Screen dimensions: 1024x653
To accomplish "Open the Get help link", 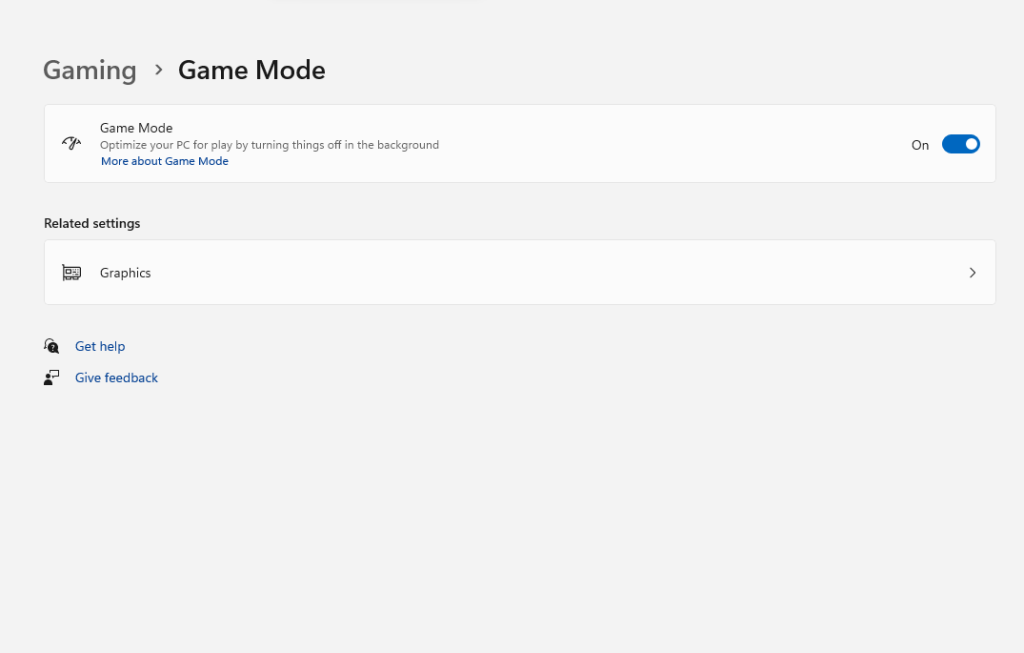I will point(100,346).
